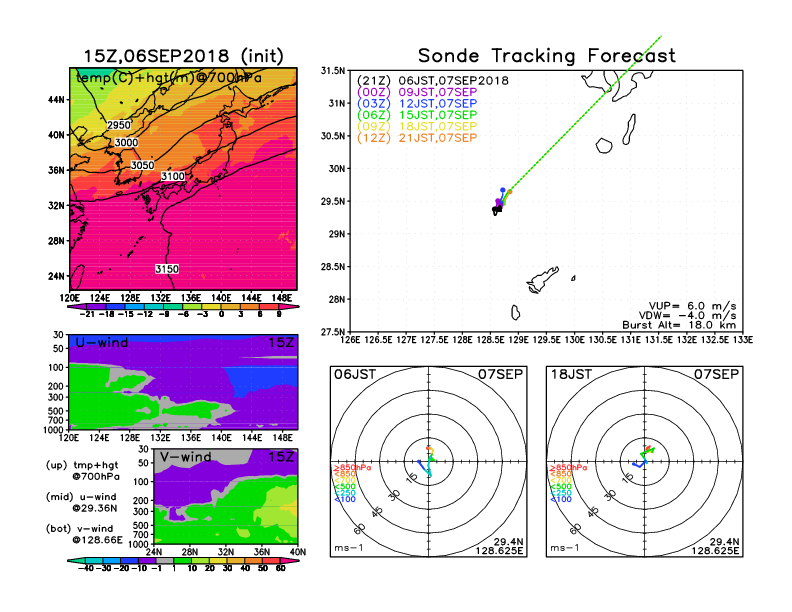792x612 pixels.
Task: Click the 2950 contour label
Action: (119, 125)
